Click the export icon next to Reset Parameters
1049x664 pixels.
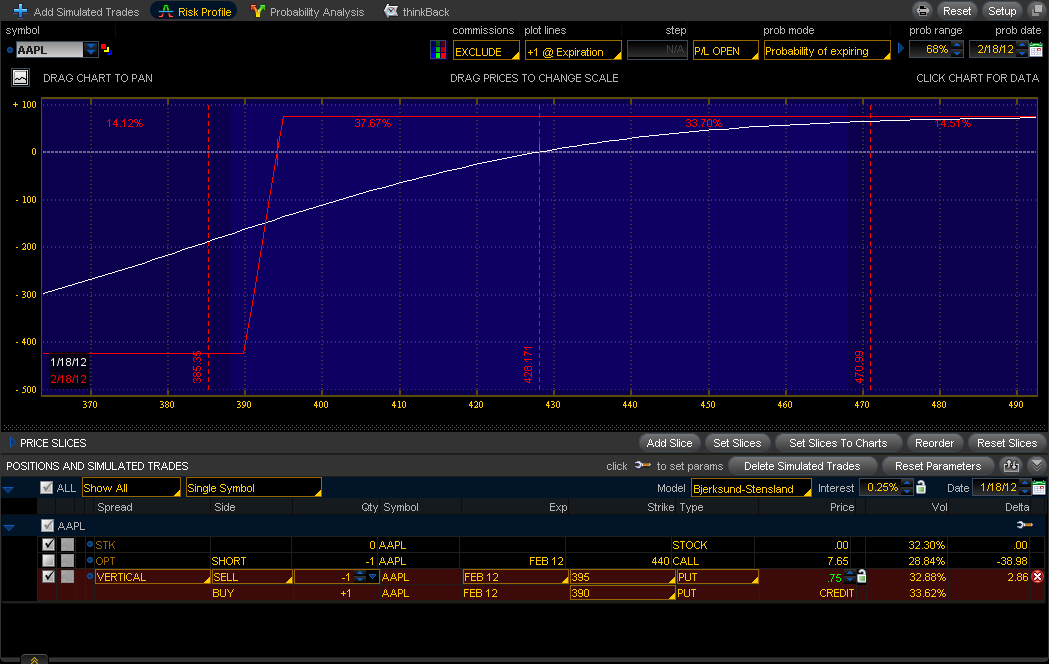1011,465
